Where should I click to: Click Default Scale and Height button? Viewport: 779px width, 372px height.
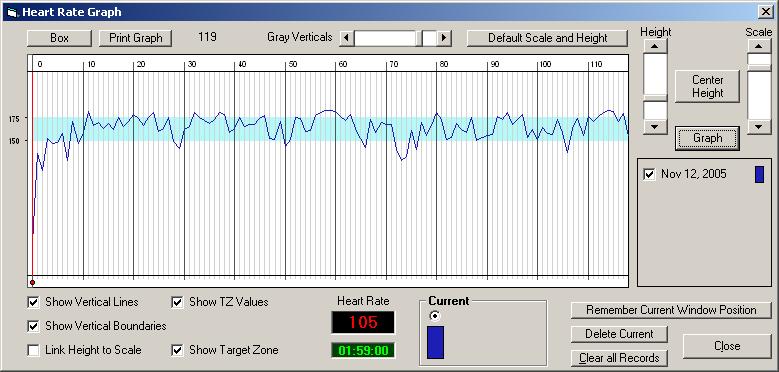coord(547,38)
